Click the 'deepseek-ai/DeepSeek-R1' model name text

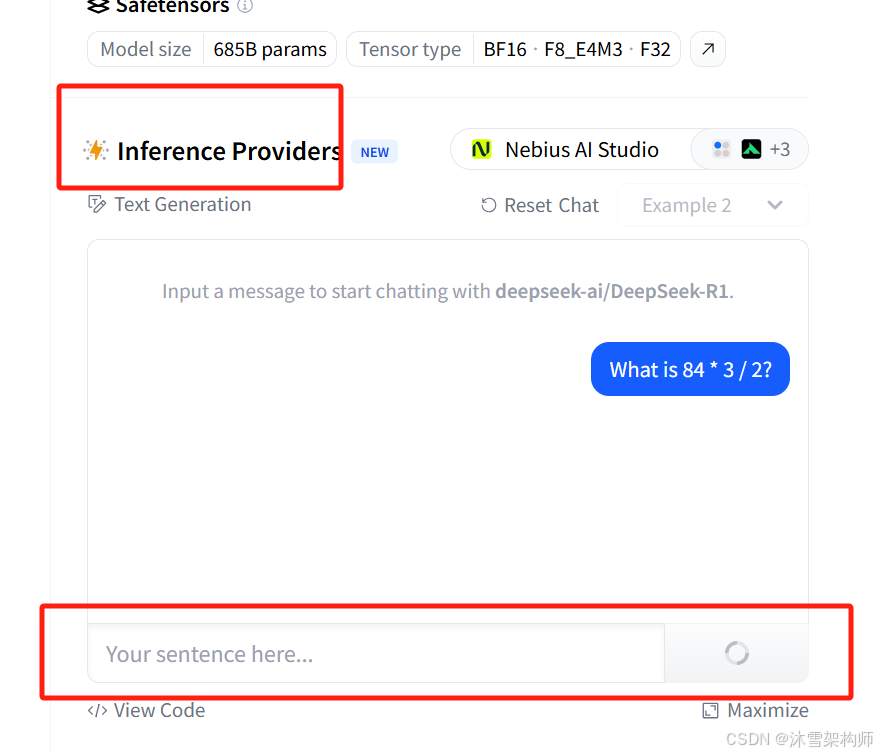[x=612, y=291]
